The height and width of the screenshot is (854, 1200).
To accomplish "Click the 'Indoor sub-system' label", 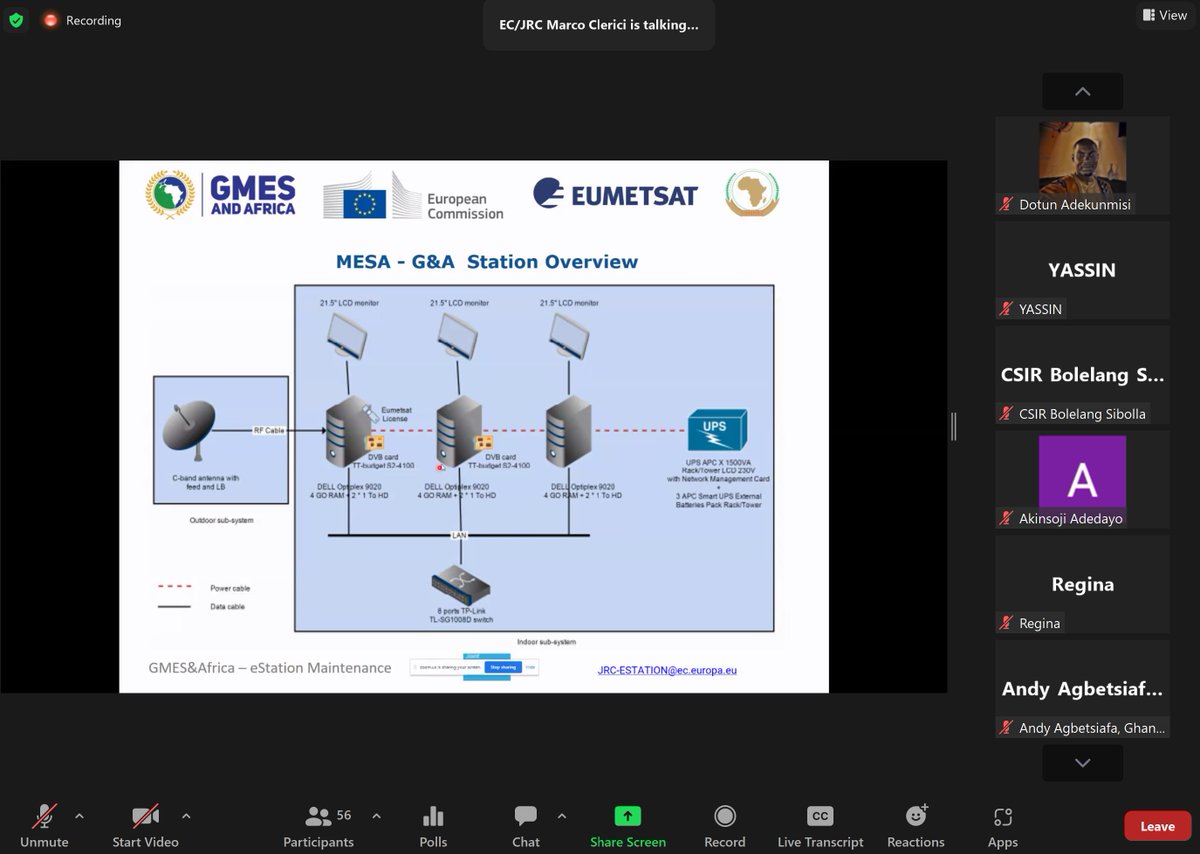I will point(546,642).
